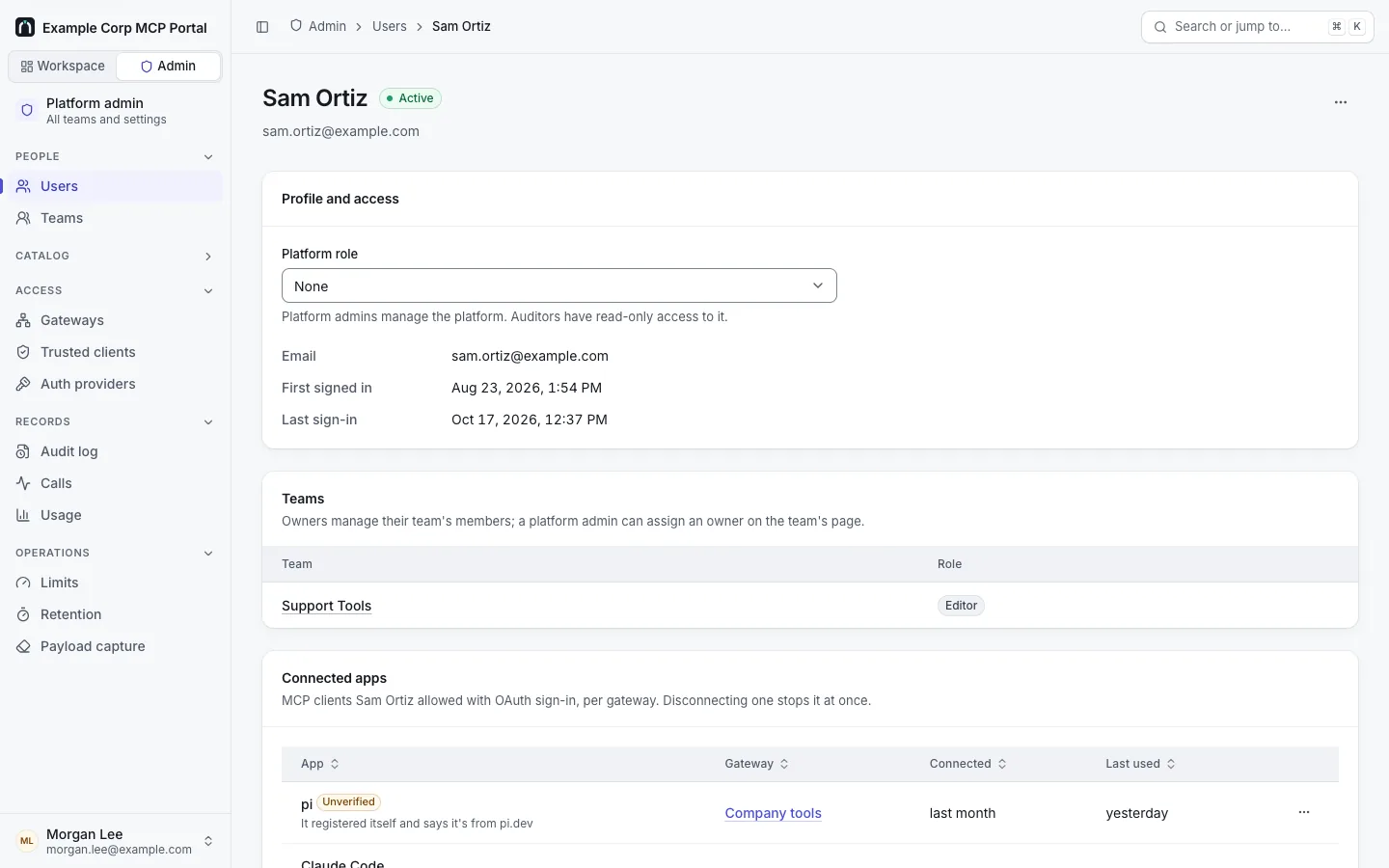This screenshot has width=1389, height=868.
Task: Open the Audit log page
Action: (x=116, y=451)
